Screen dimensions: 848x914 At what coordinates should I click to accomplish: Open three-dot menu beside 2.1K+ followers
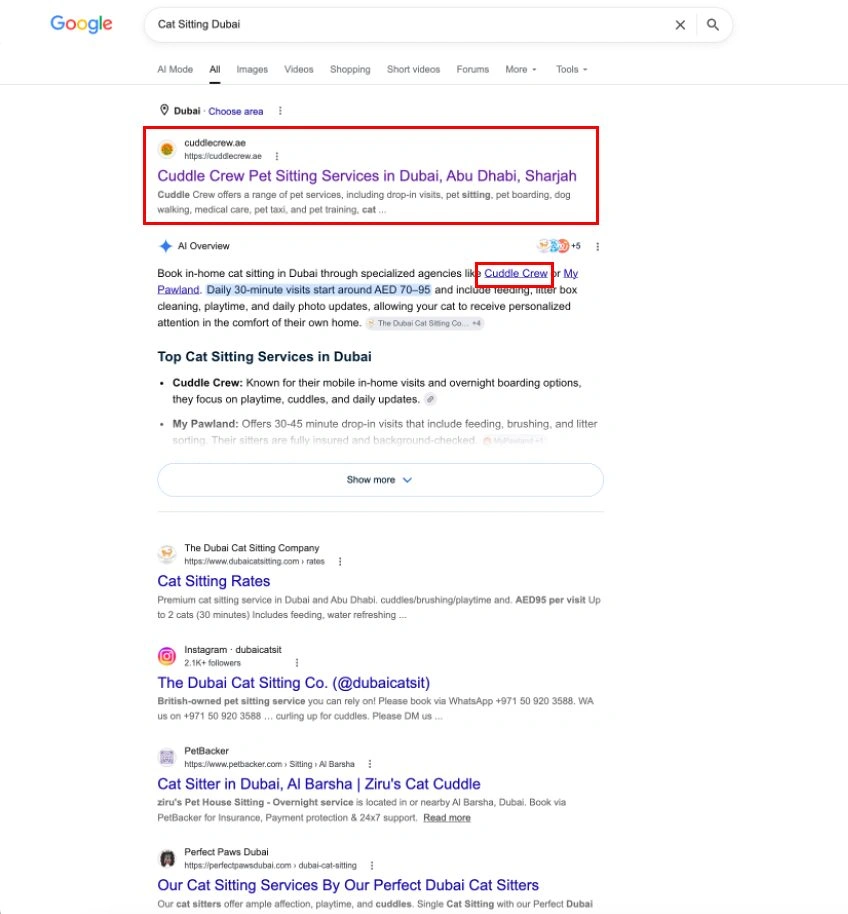(x=297, y=663)
